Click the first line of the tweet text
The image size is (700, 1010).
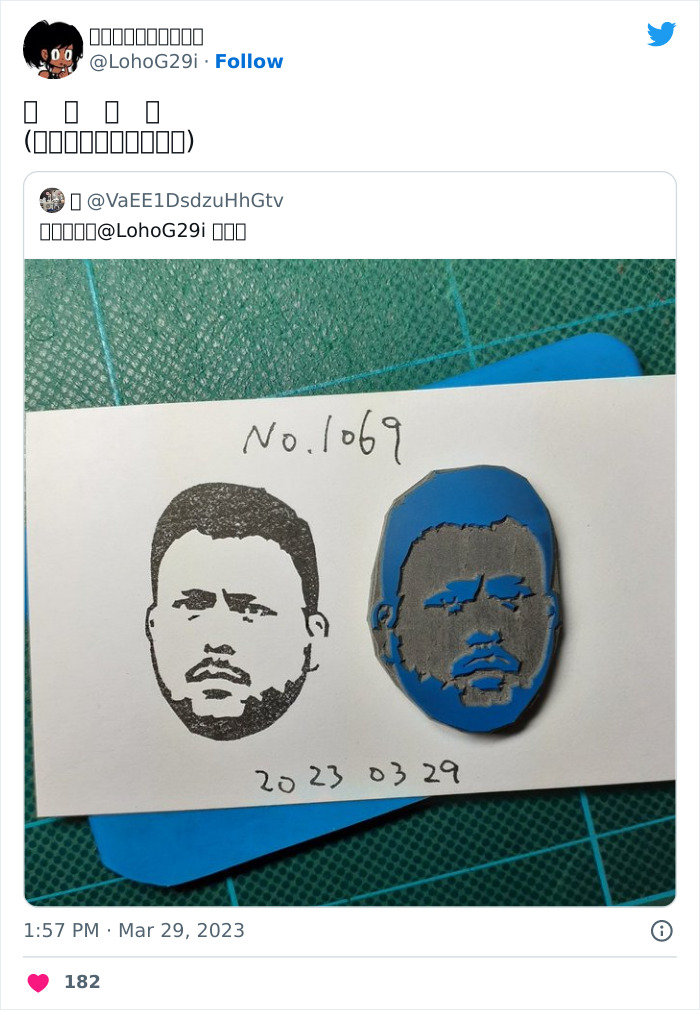[x=91, y=111]
